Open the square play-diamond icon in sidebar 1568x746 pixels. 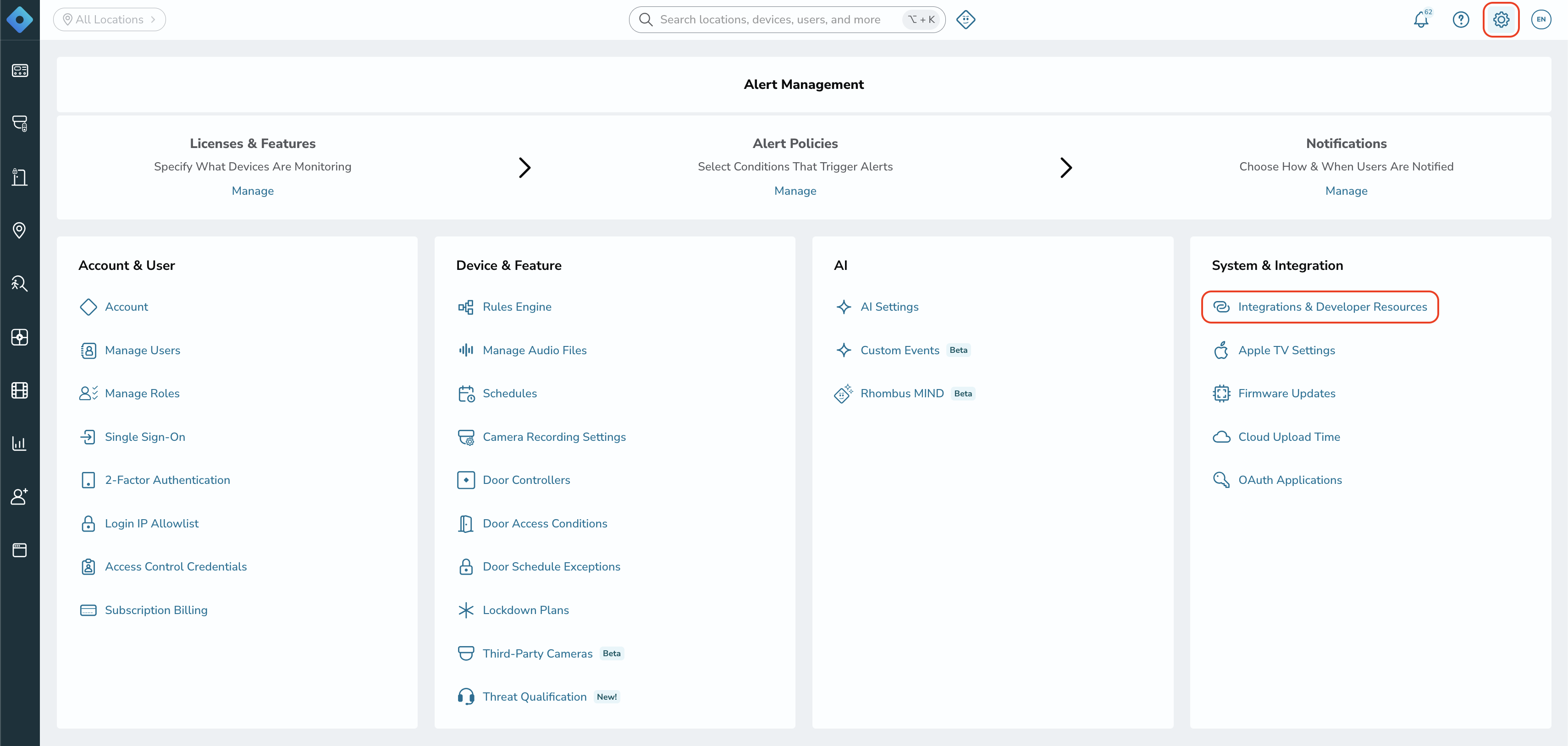(19, 337)
